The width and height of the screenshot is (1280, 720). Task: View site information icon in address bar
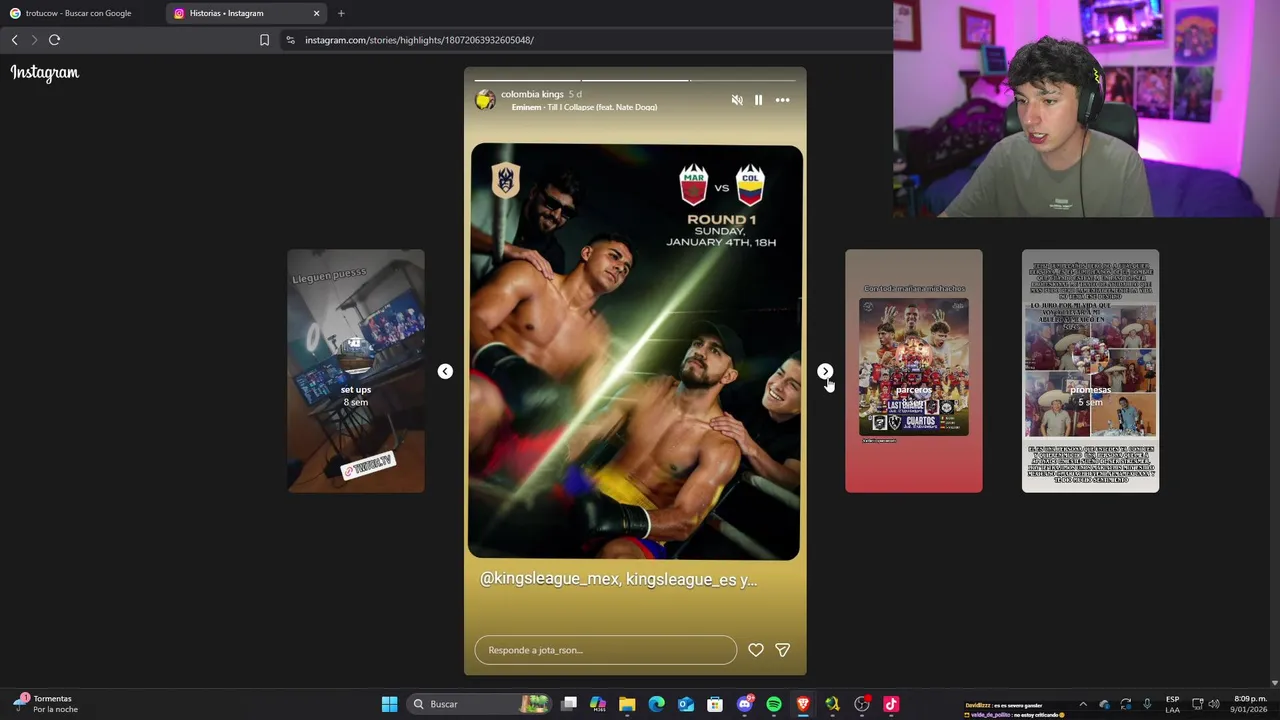click(x=290, y=40)
